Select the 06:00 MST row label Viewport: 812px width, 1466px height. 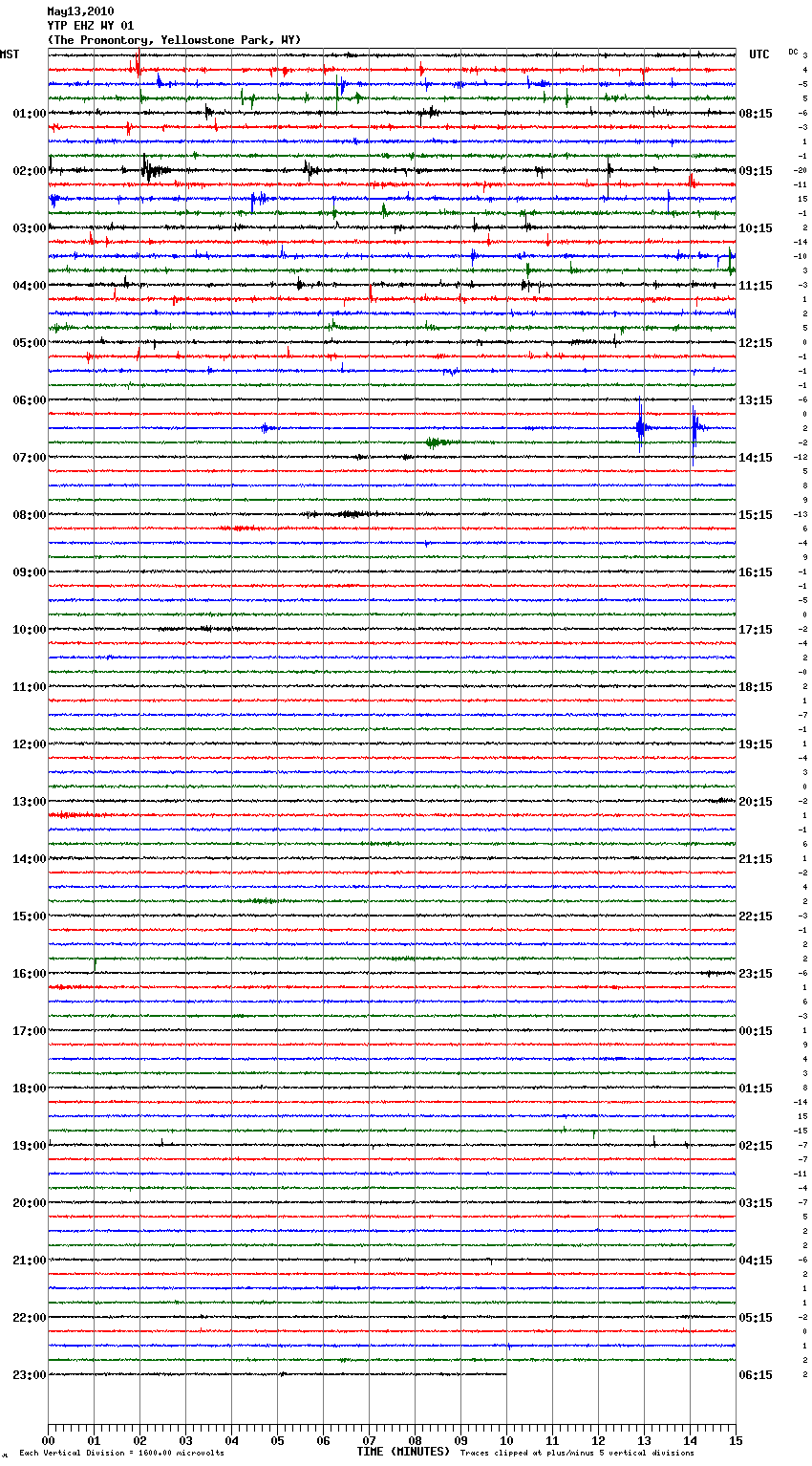29,400
